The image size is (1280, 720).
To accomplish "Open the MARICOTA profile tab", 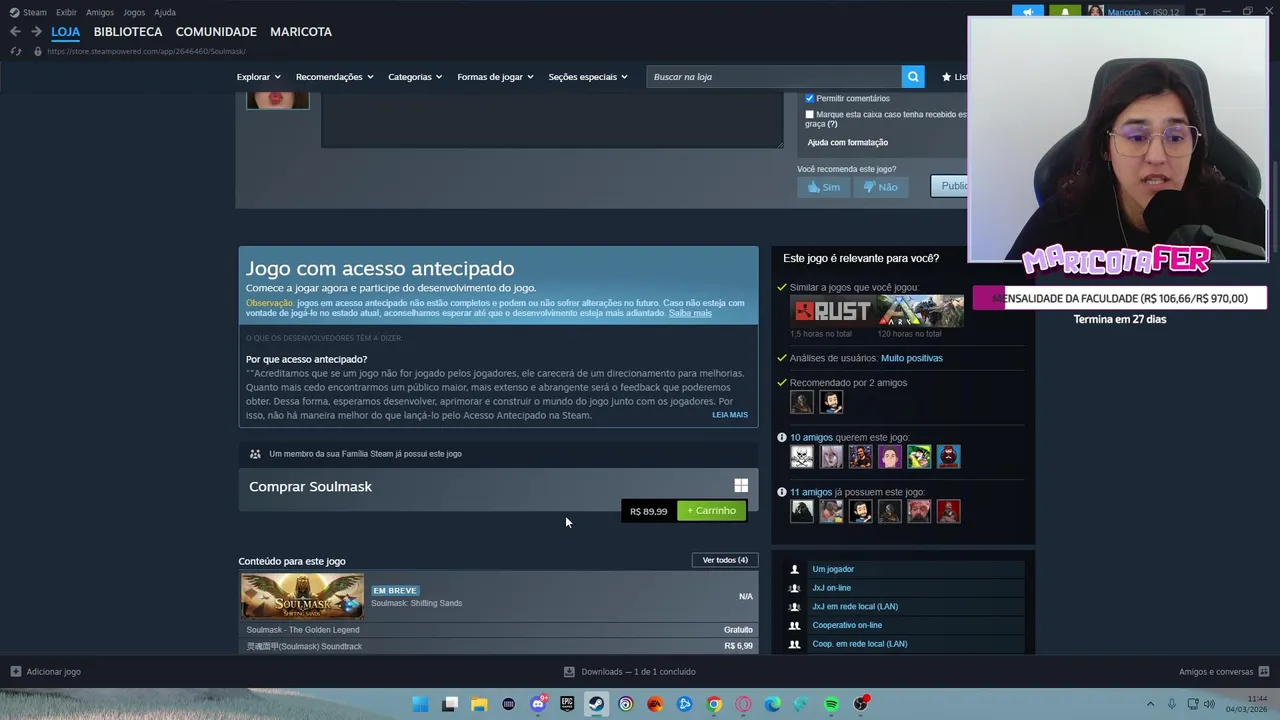I will coord(301,32).
